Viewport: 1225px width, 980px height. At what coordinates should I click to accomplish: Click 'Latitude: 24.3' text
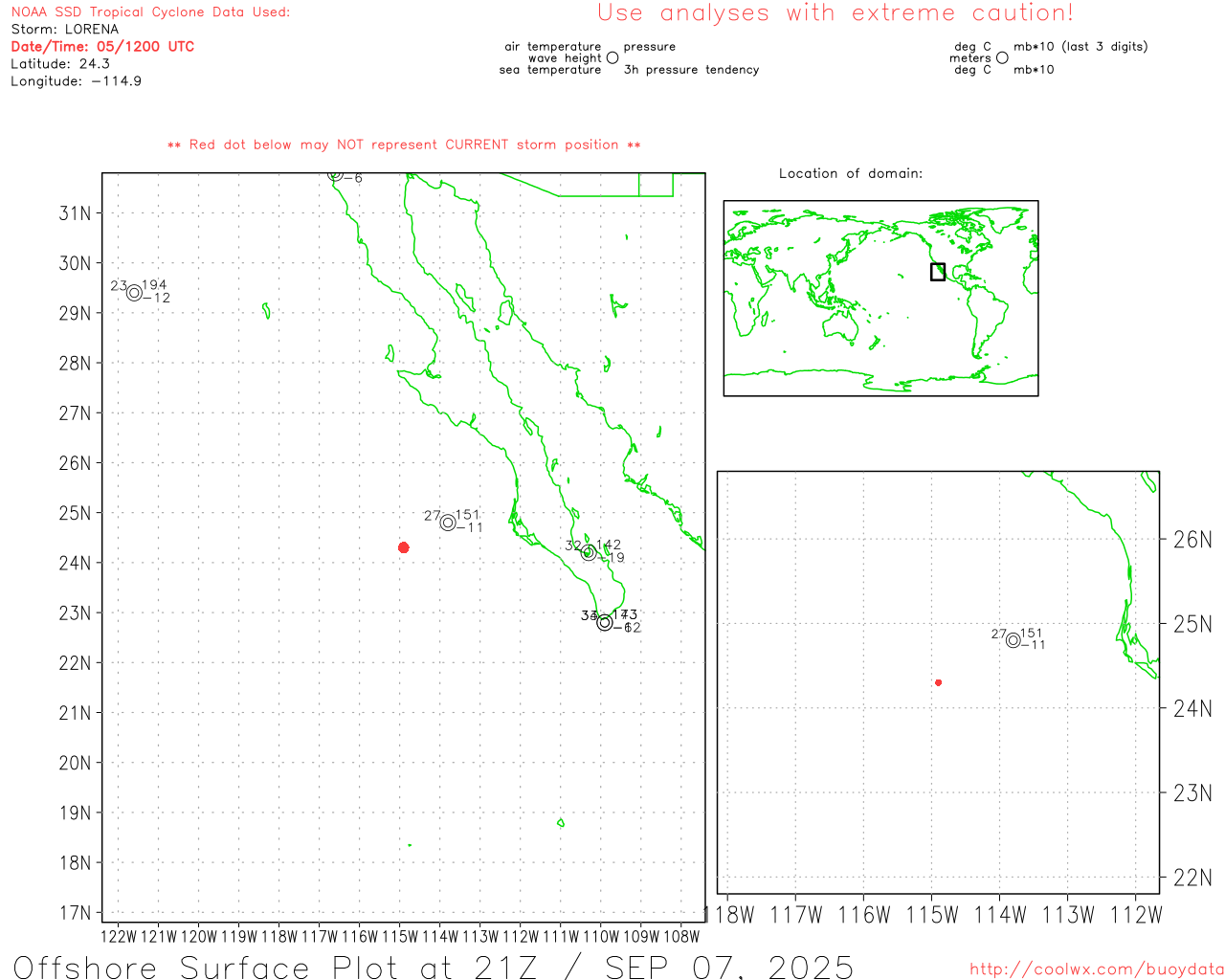[x=60, y=64]
